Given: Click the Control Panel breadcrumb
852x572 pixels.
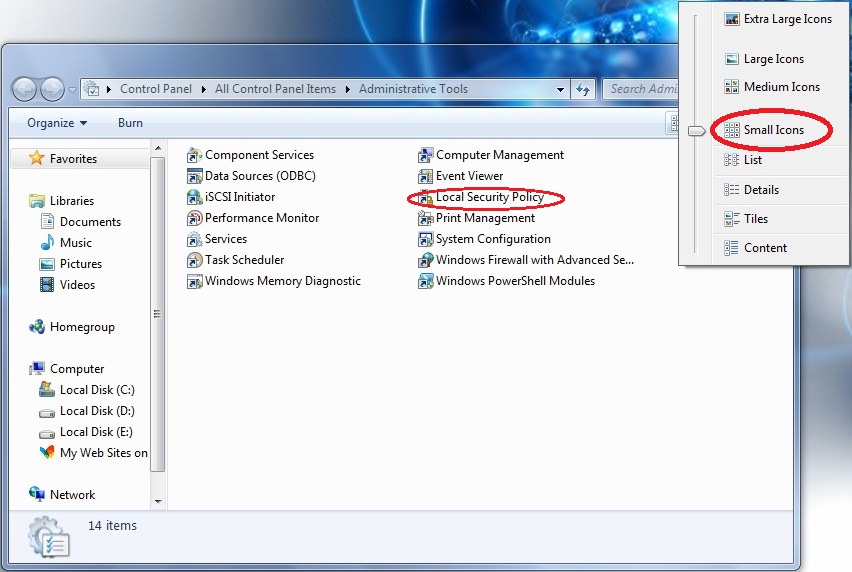Looking at the screenshot, I should point(156,89).
